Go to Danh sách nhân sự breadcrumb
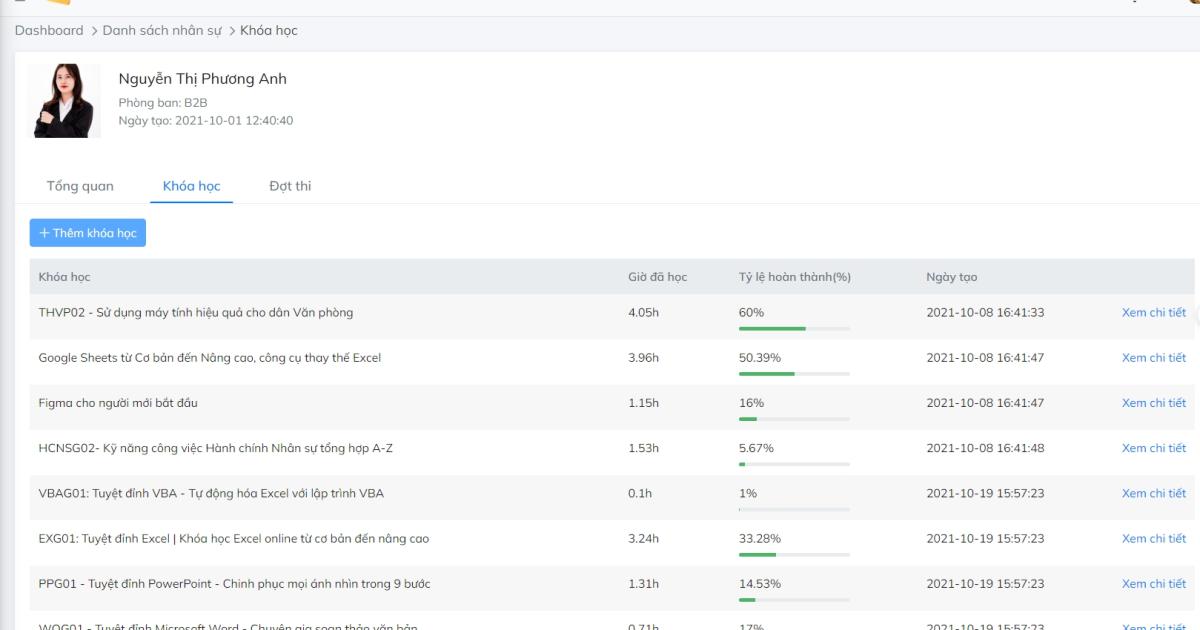This screenshot has width=1200, height=630. click(x=164, y=30)
